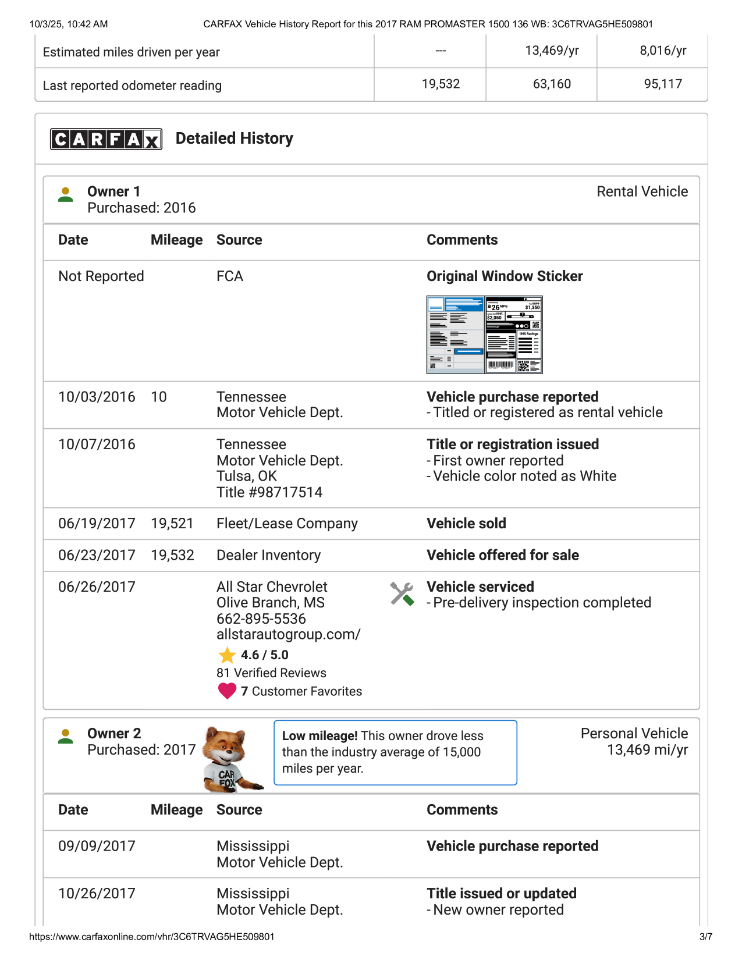This screenshot has width=742, height=960.
Task: Click the 81 Verified Reviews link
Action: (x=271, y=673)
